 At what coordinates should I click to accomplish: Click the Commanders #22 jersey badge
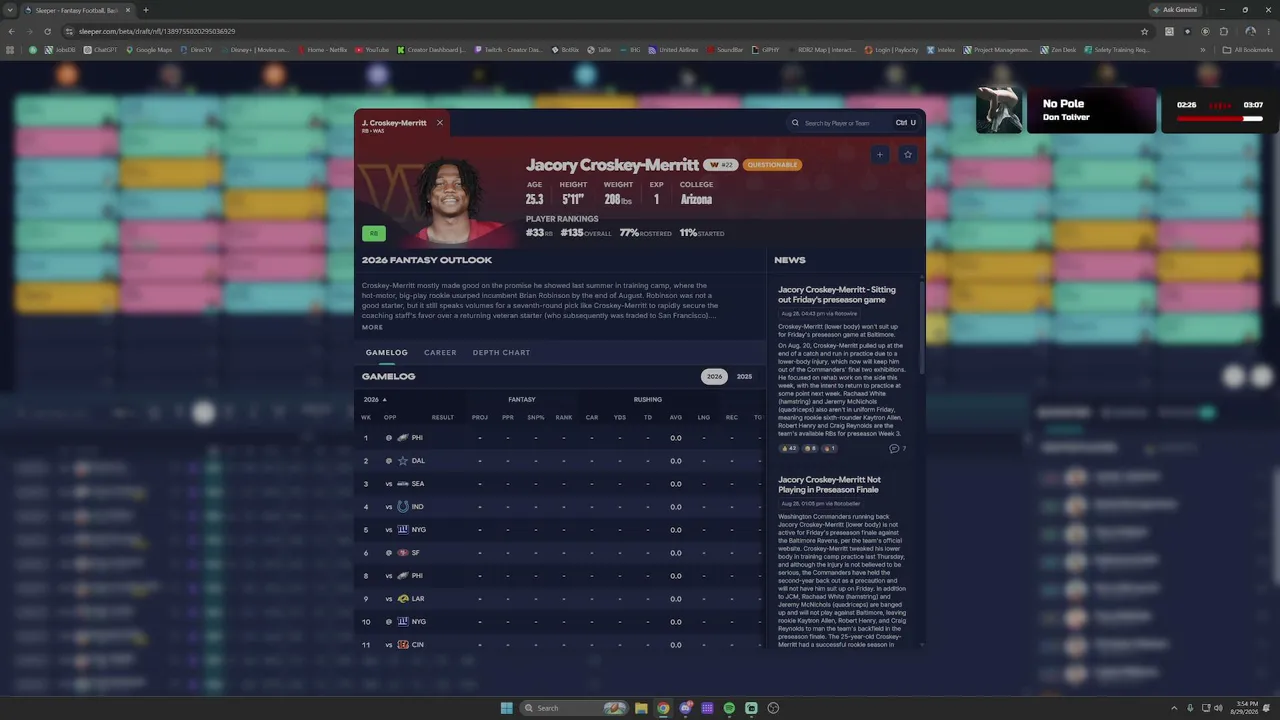[x=721, y=165]
